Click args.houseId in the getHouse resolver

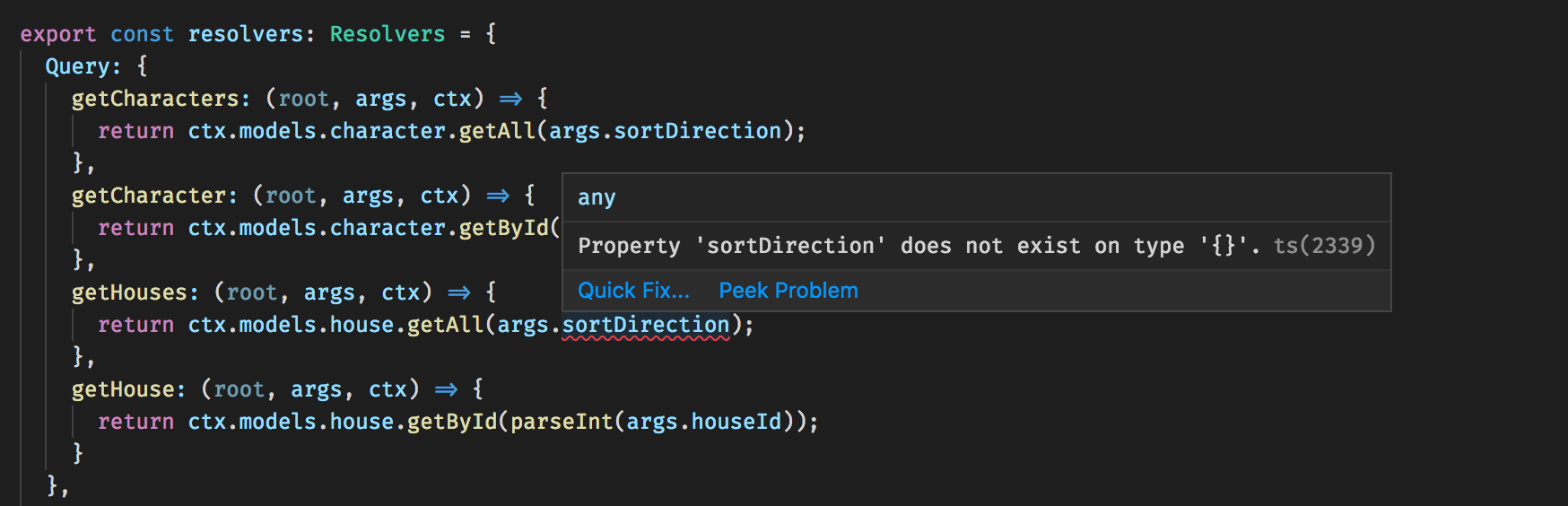[704, 422]
